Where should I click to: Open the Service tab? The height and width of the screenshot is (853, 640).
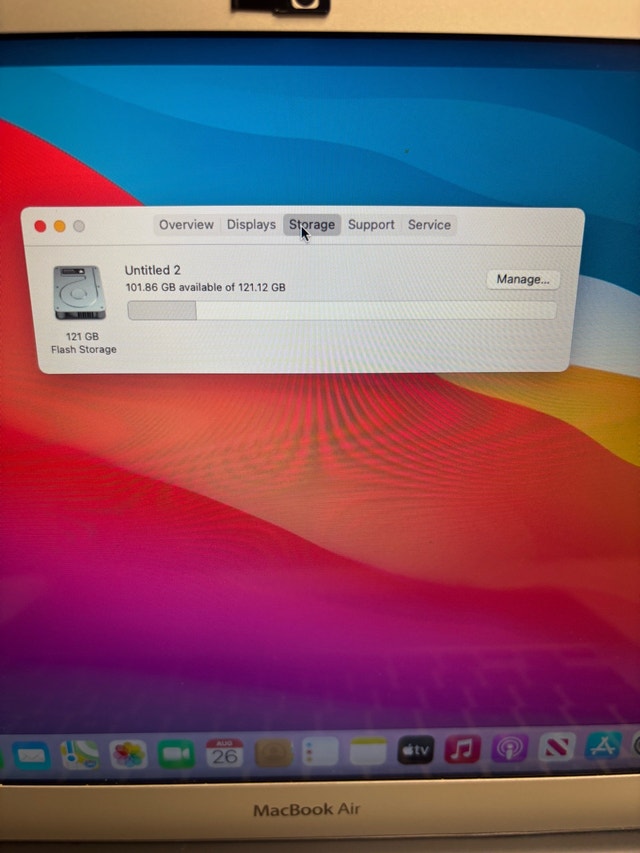[429, 225]
